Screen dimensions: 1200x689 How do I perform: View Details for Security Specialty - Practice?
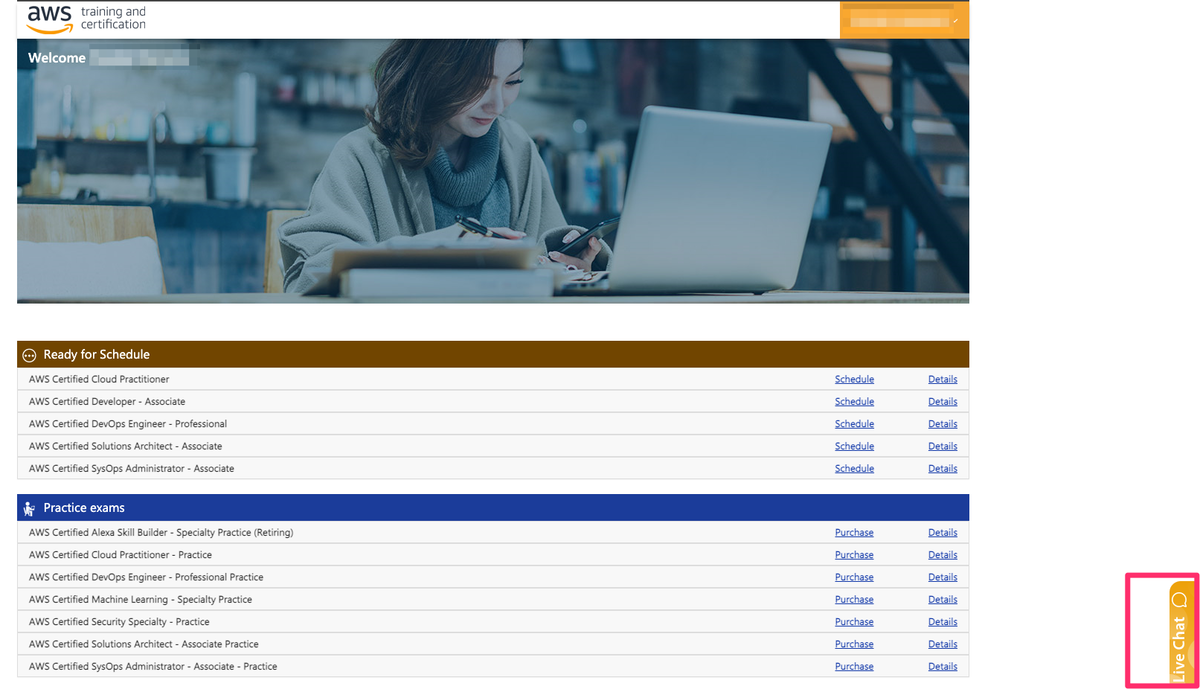942,622
